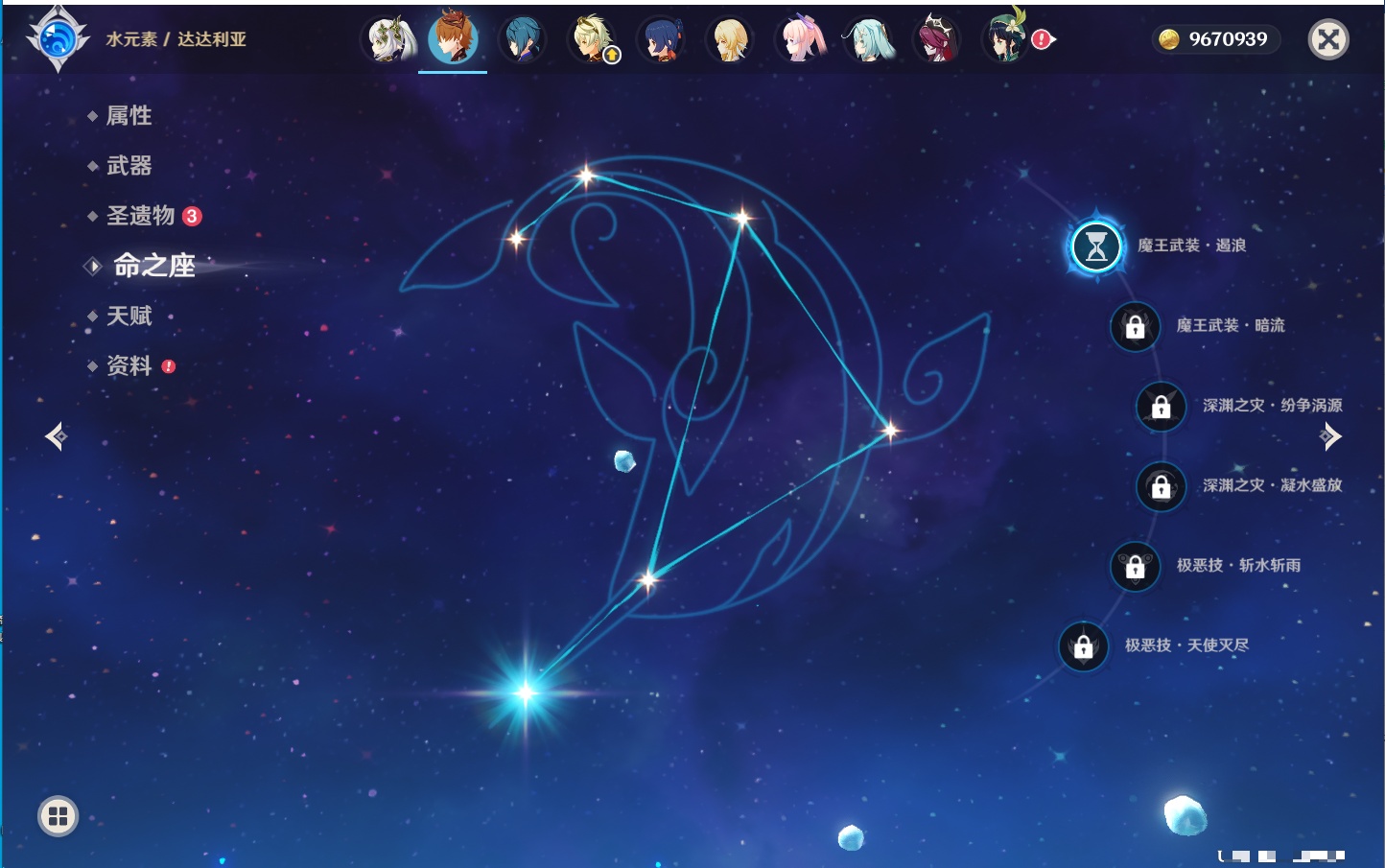Click the hourglass icon for 魔王武装·遏浪
1385x868 pixels.
point(1096,246)
